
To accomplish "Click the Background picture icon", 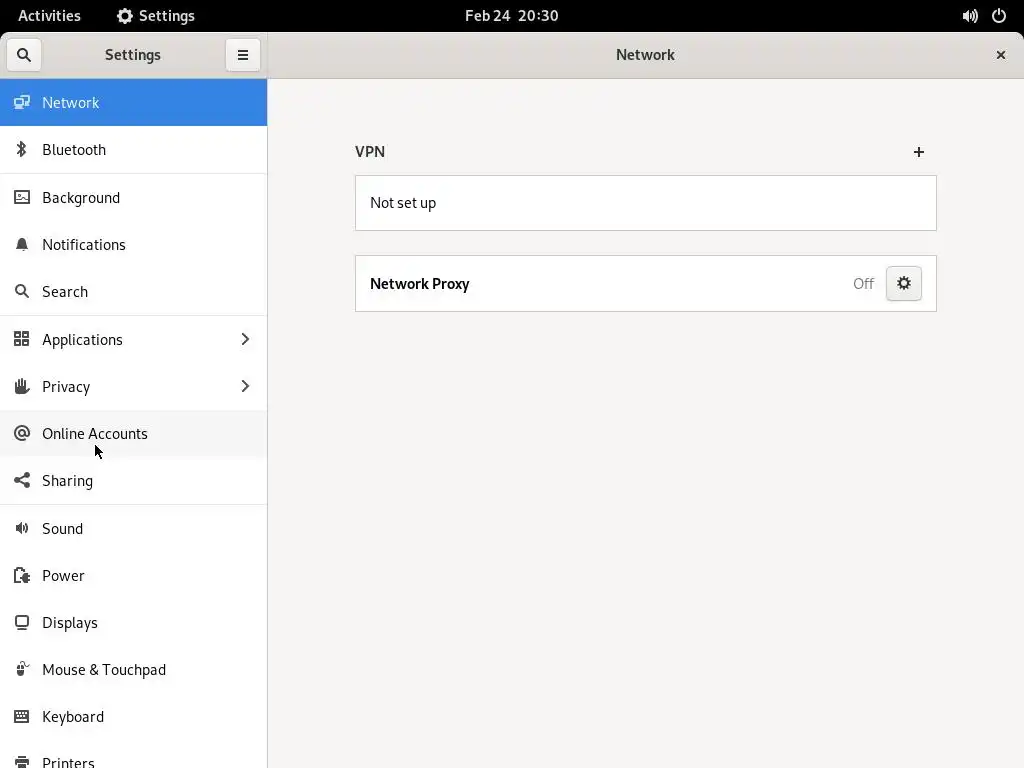I will pos(22,197).
